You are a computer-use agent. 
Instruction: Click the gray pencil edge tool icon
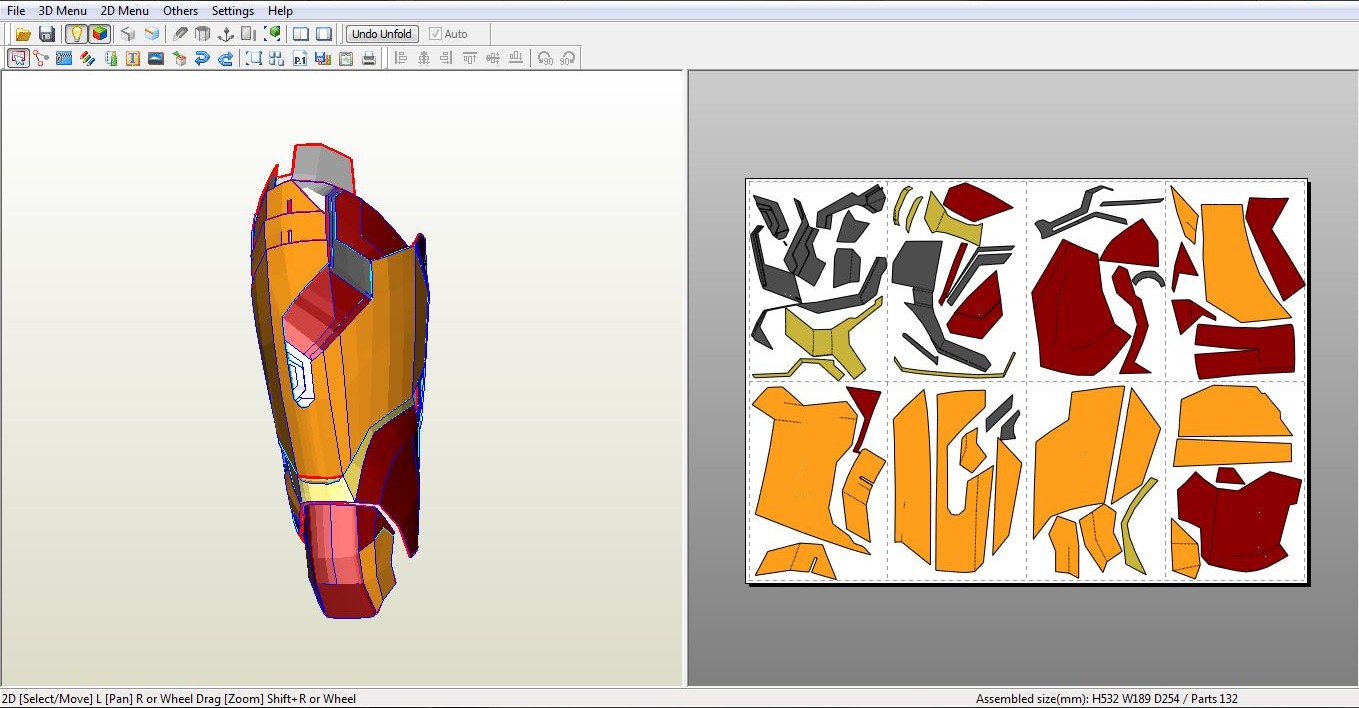(180, 34)
